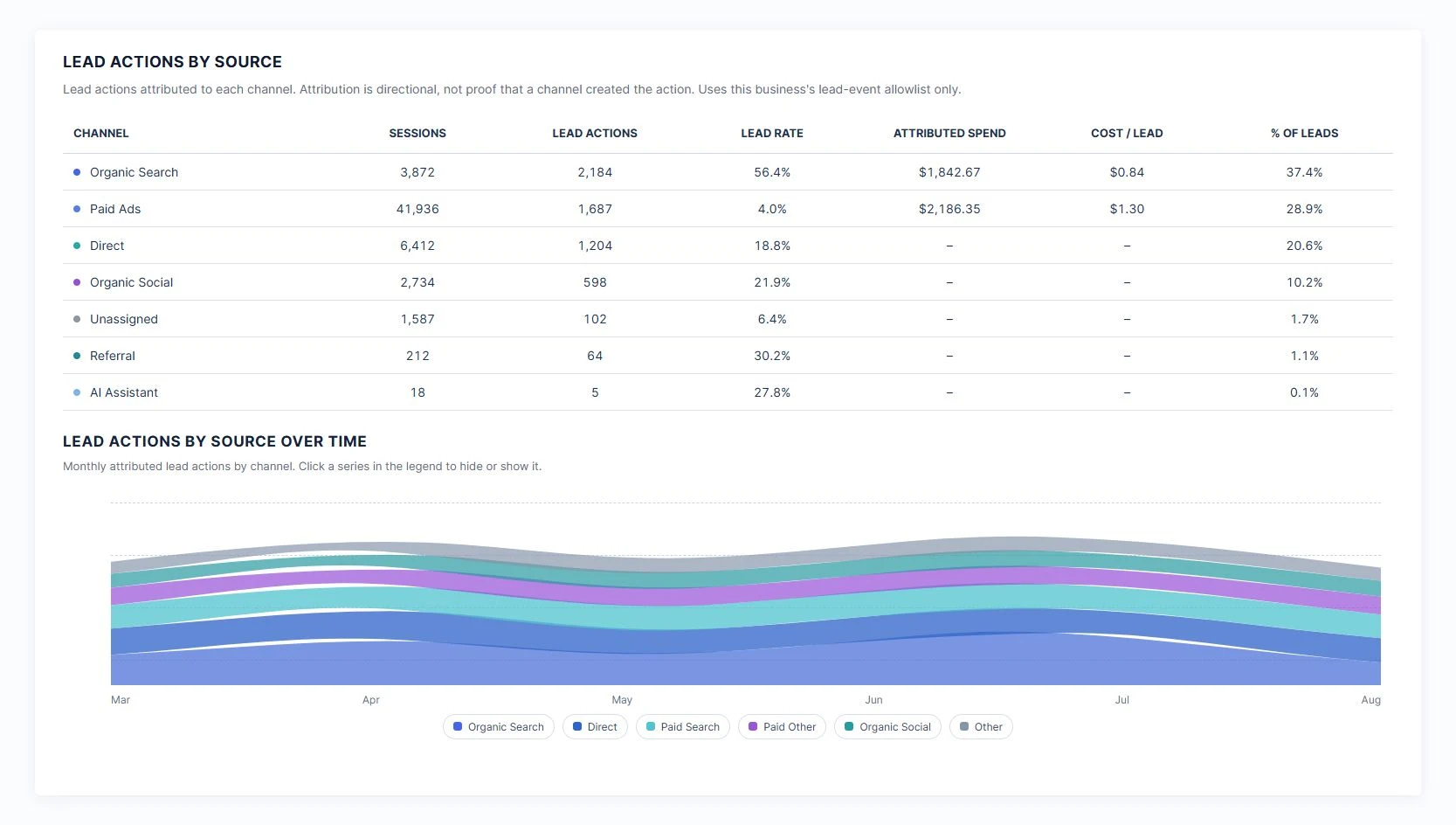Click lead rate value 30.2%
This screenshot has width=1456, height=825.
click(x=772, y=356)
